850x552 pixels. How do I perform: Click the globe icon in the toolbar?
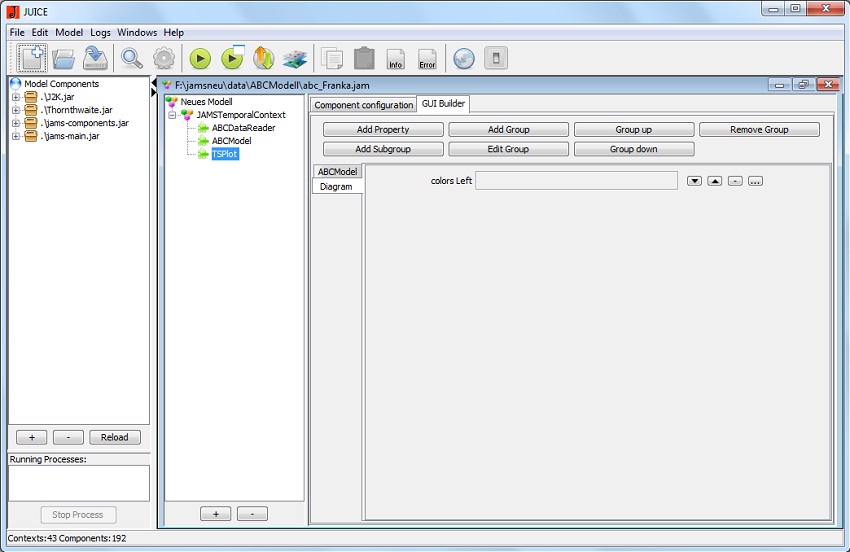pos(463,58)
